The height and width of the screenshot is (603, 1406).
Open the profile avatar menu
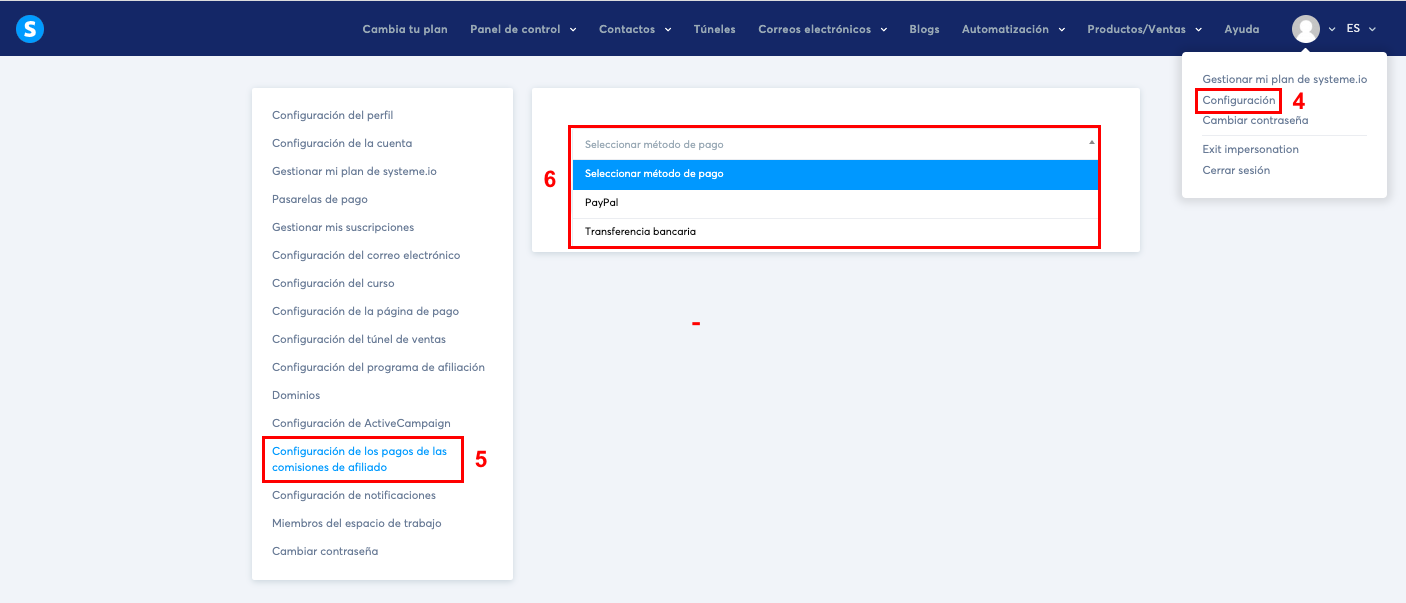point(1307,28)
